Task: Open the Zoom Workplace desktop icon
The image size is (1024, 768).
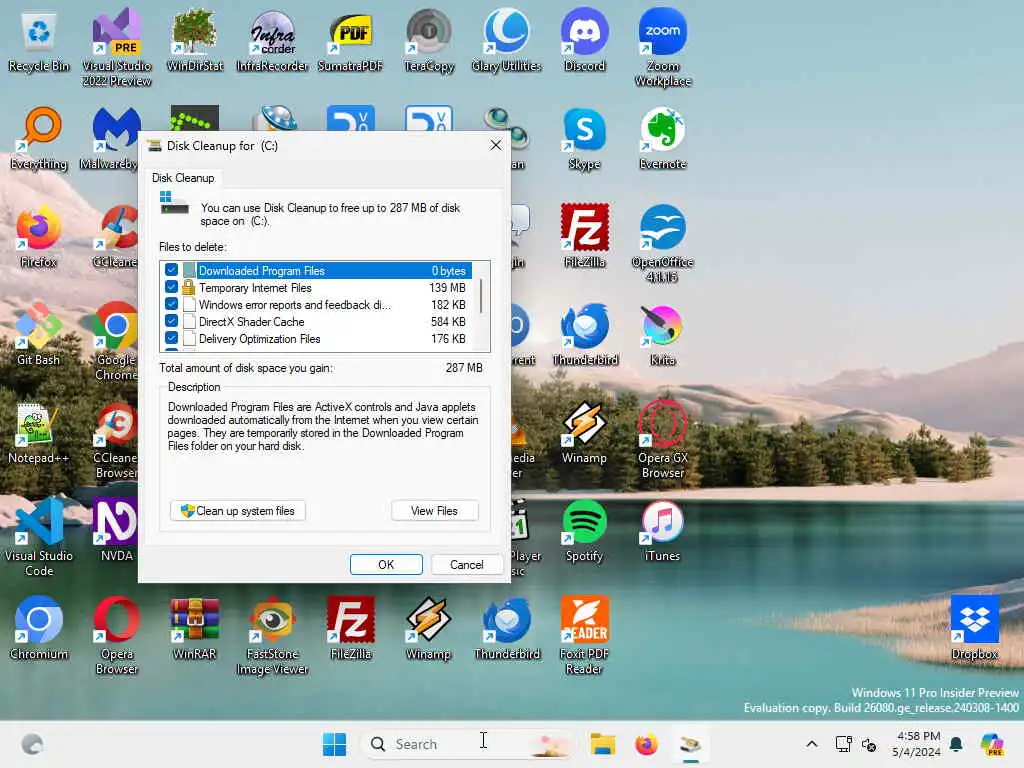Action: 662,47
